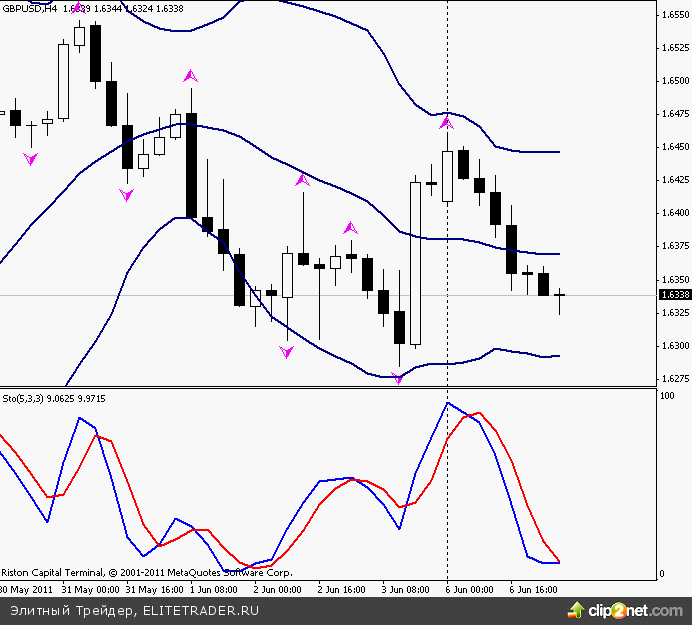Click the fractal arrow cut off at chart top
The height and width of the screenshot is (625, 692).
click(78, 6)
